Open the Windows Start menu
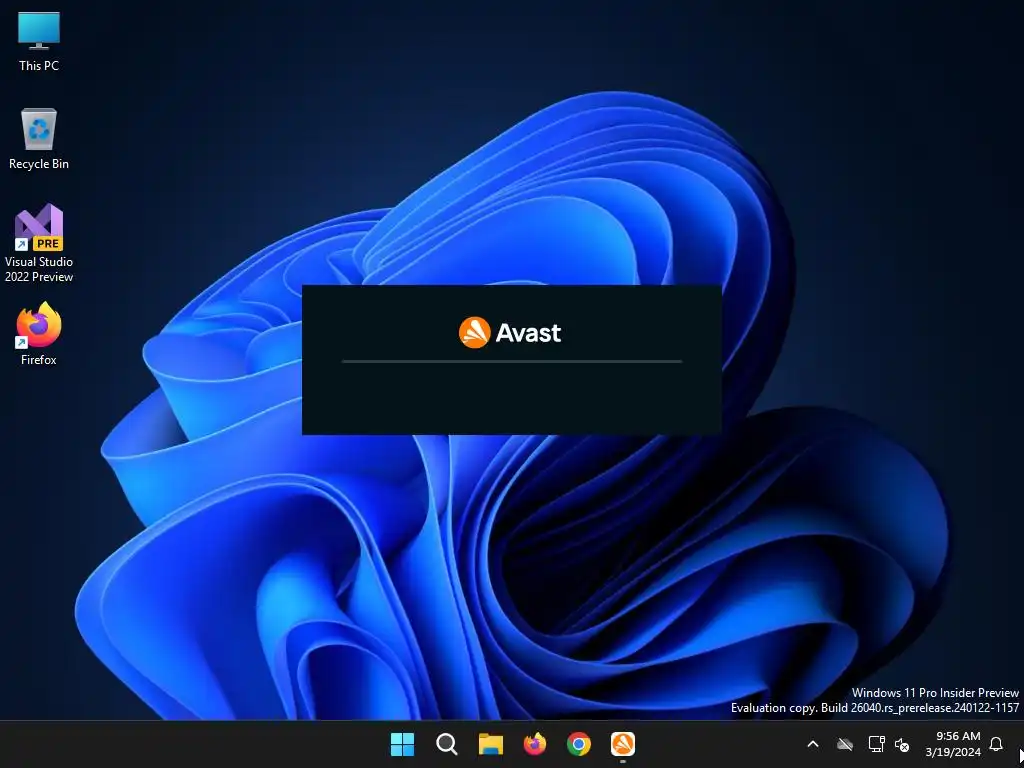This screenshot has width=1024, height=768. (402, 744)
